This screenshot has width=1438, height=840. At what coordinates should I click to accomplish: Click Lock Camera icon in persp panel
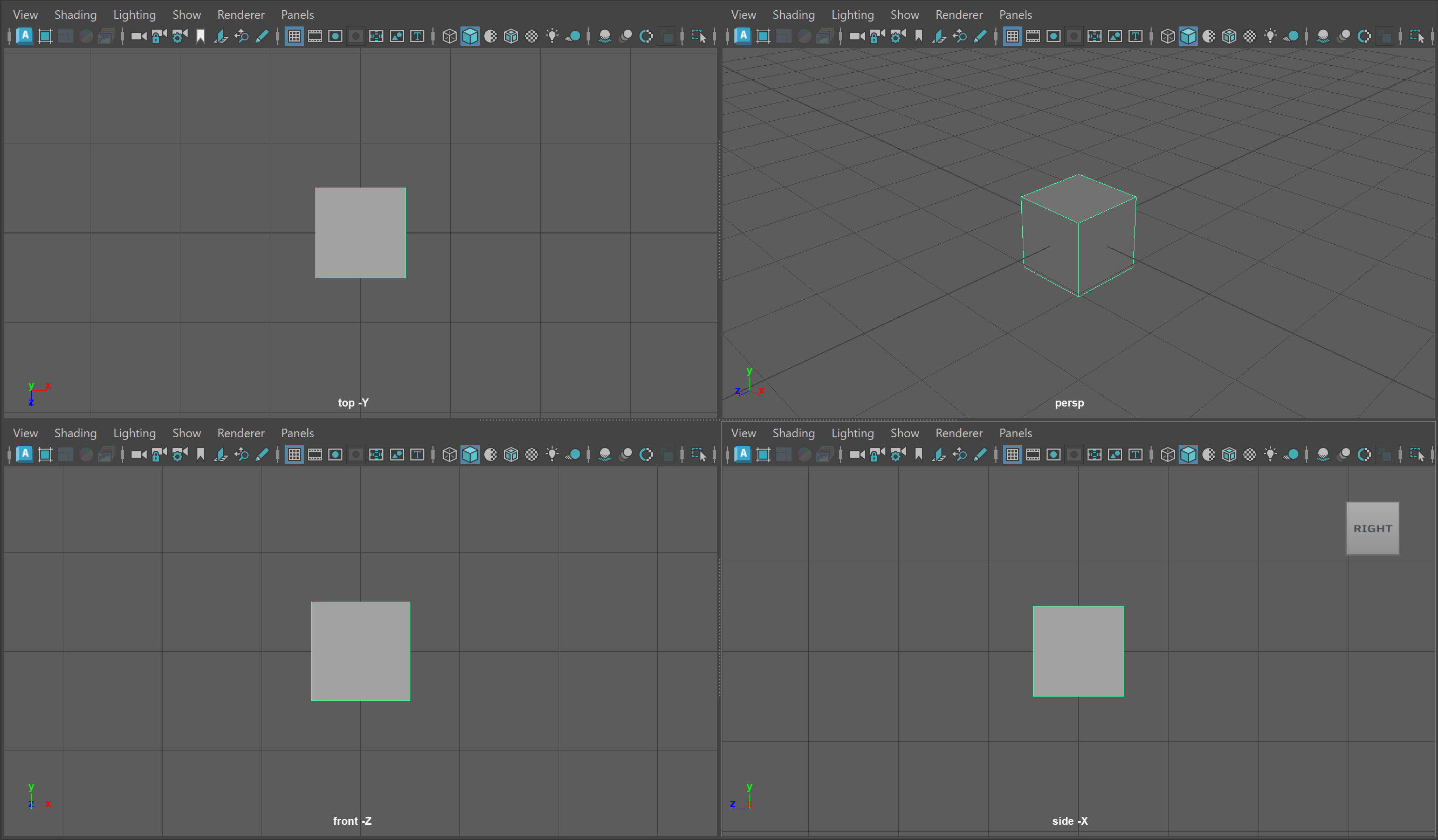(877, 37)
